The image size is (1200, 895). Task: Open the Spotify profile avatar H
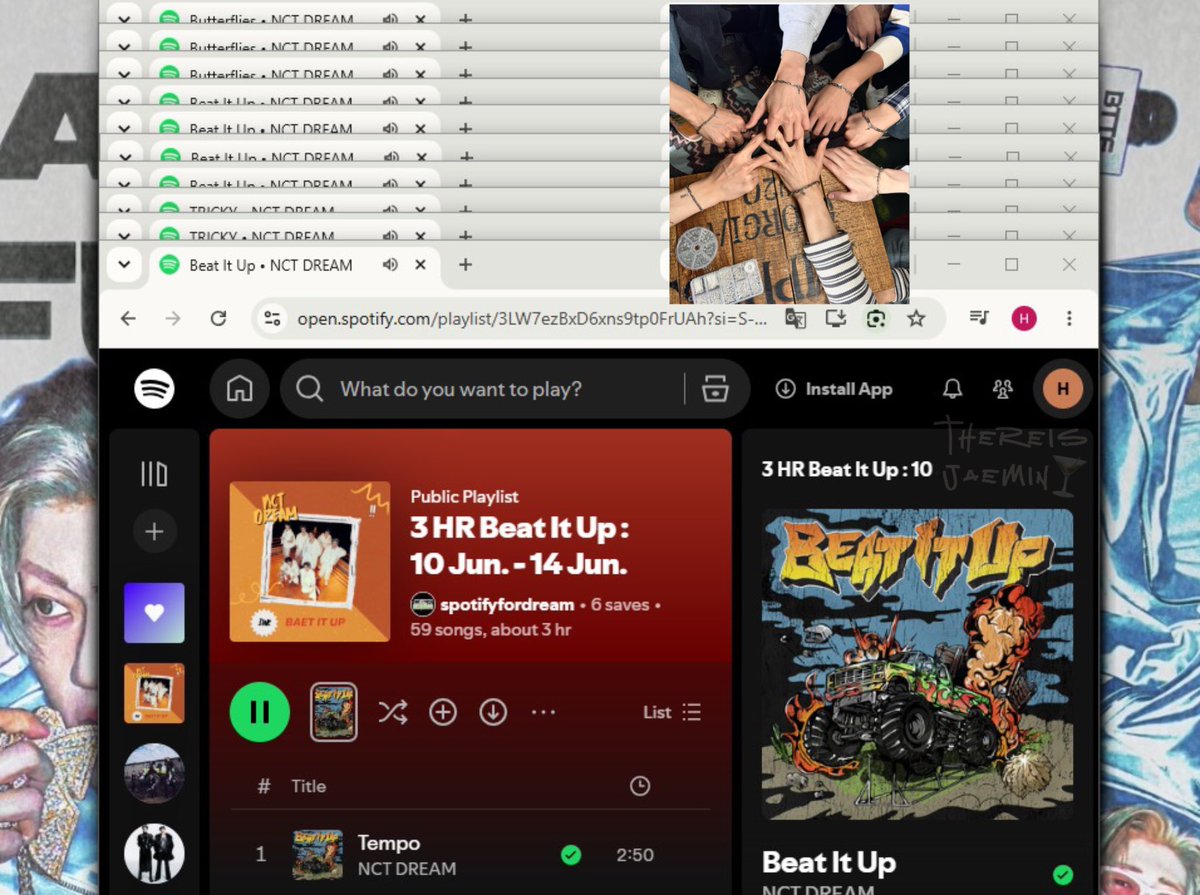pos(1063,389)
